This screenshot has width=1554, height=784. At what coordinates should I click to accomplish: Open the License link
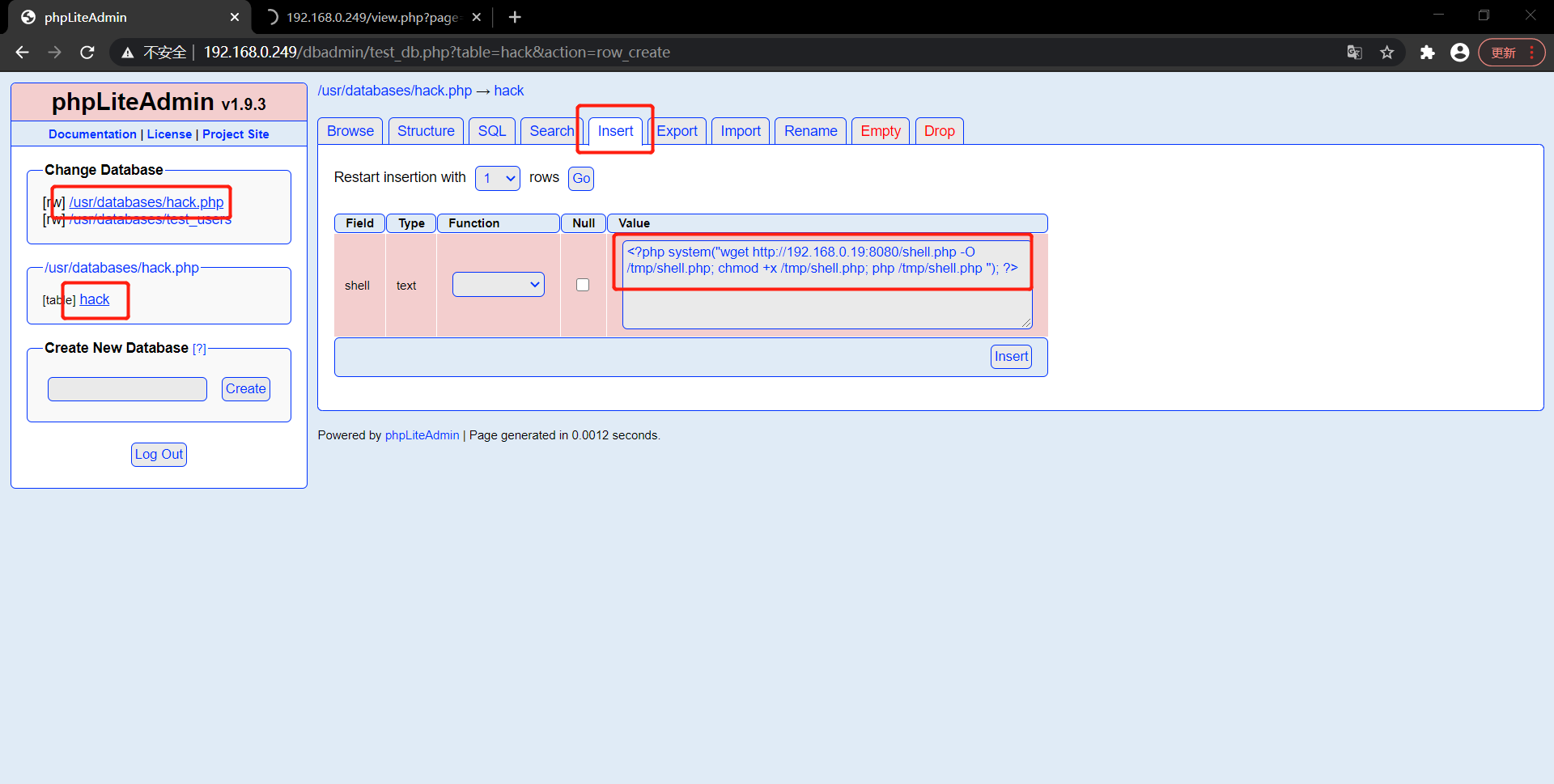point(169,134)
